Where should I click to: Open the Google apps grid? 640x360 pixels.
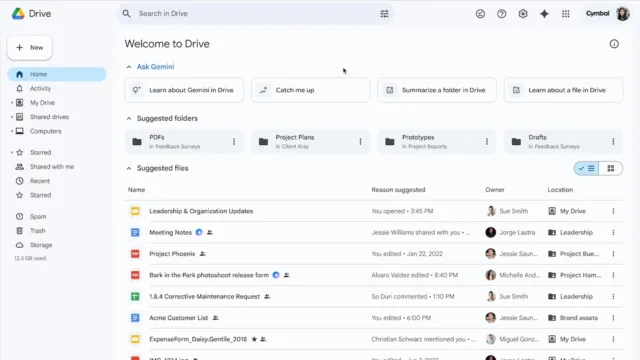(x=565, y=14)
